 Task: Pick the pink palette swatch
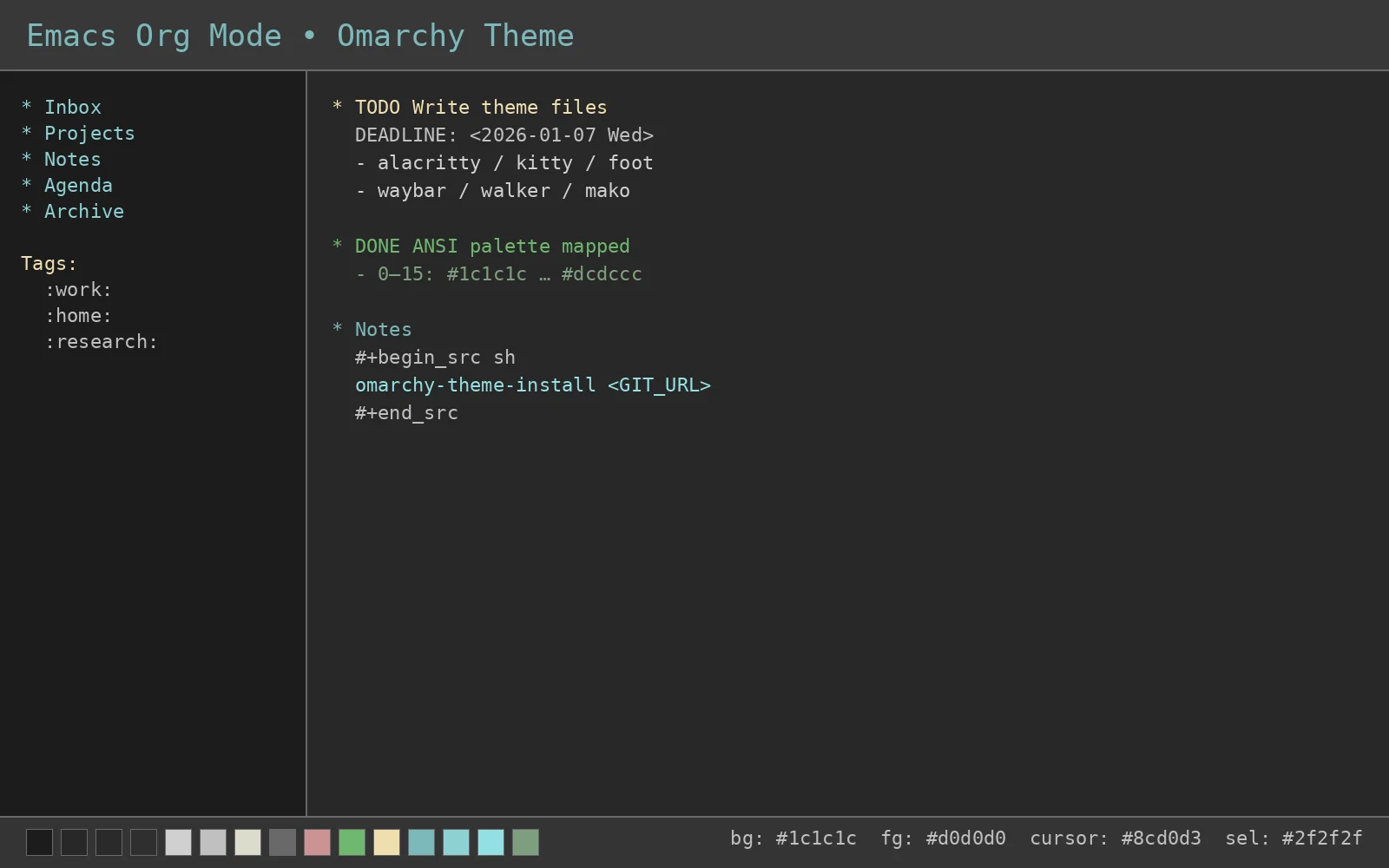(317, 842)
